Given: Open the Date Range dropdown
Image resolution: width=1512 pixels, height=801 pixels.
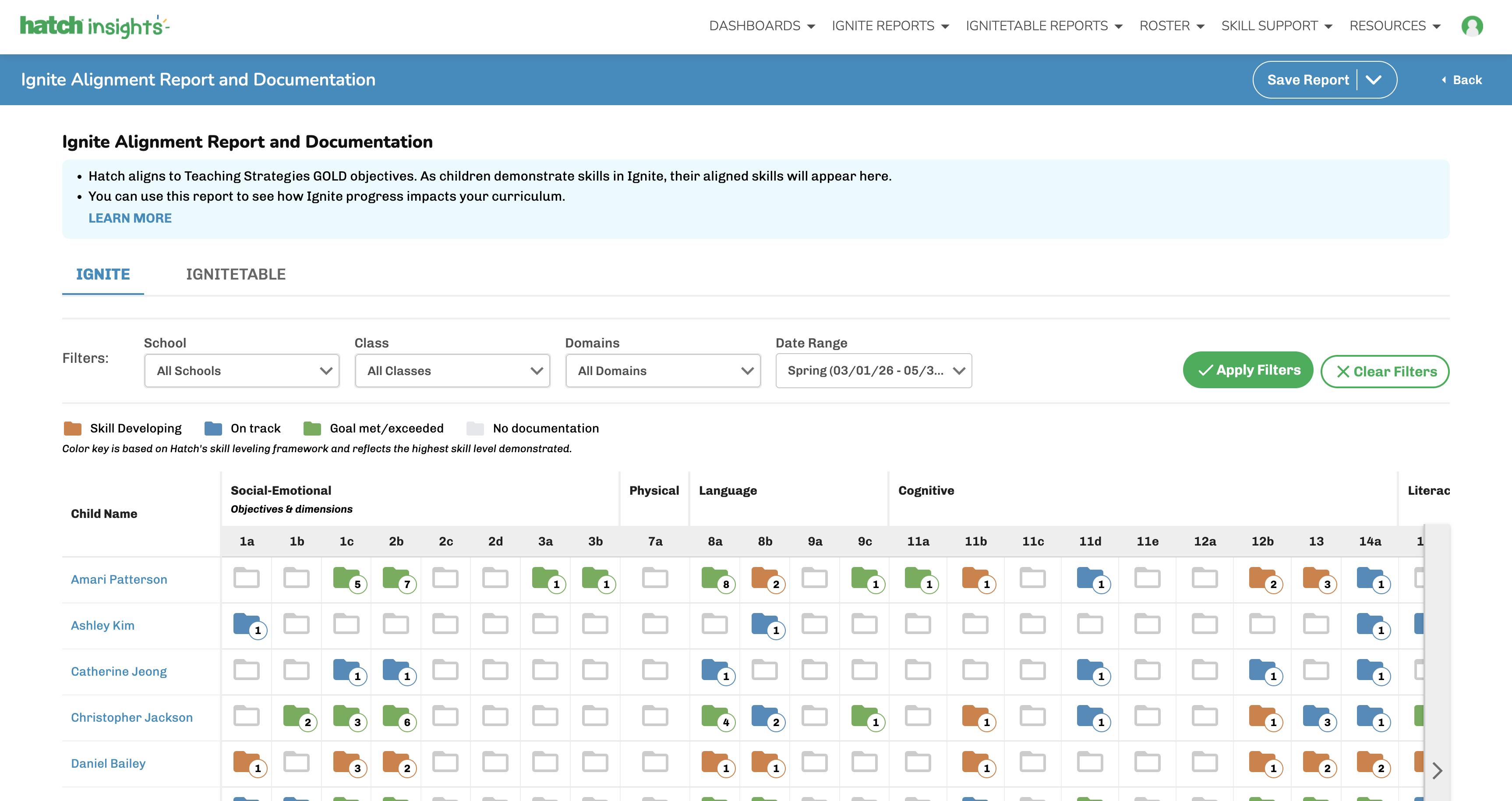Looking at the screenshot, I should (x=873, y=371).
